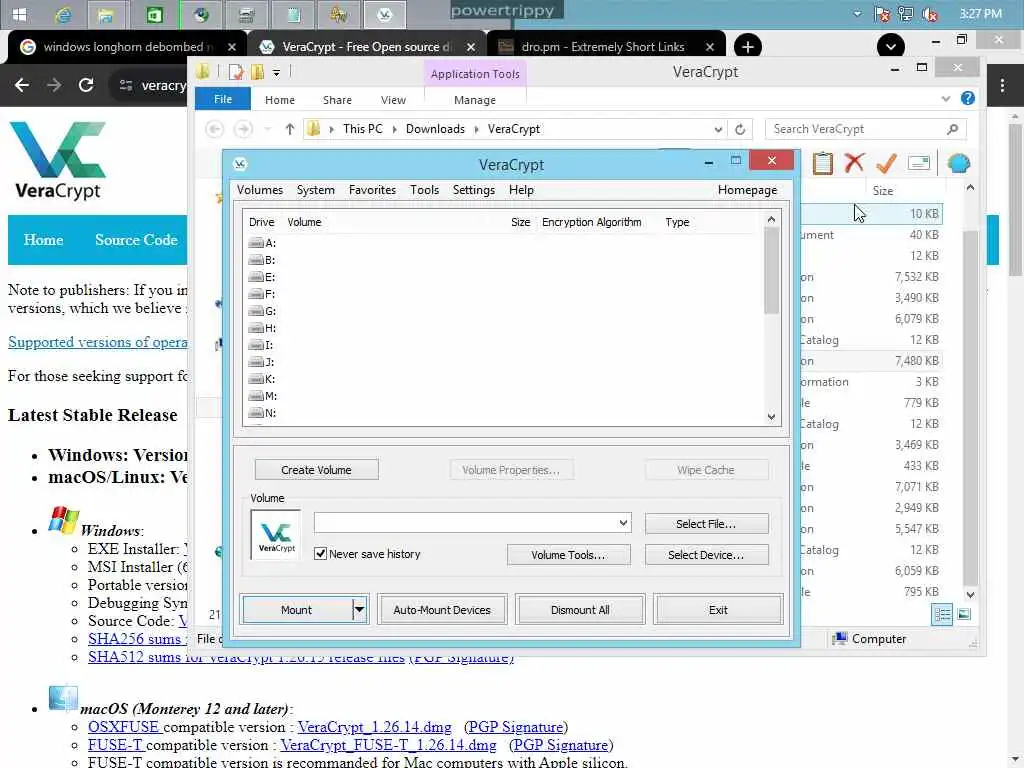
Task: Click Explorer quick access properties icon
Action: point(236,72)
